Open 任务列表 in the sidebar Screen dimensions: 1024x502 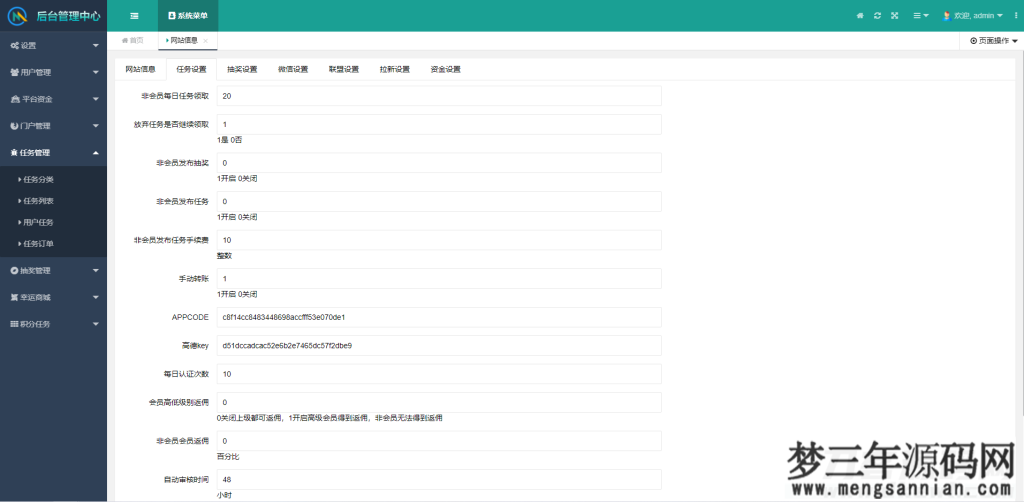coord(38,201)
